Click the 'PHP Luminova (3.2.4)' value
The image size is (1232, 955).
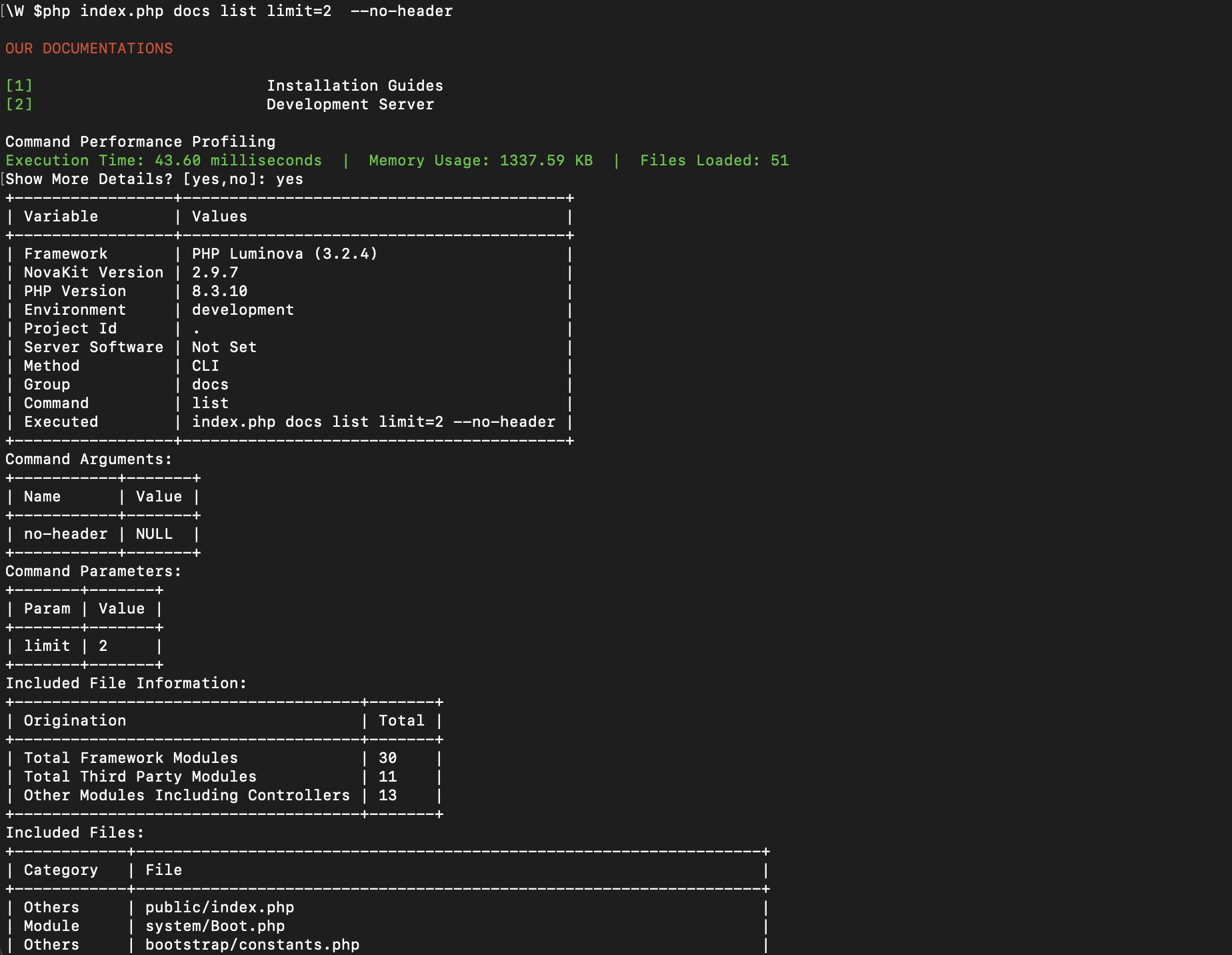[285, 254]
